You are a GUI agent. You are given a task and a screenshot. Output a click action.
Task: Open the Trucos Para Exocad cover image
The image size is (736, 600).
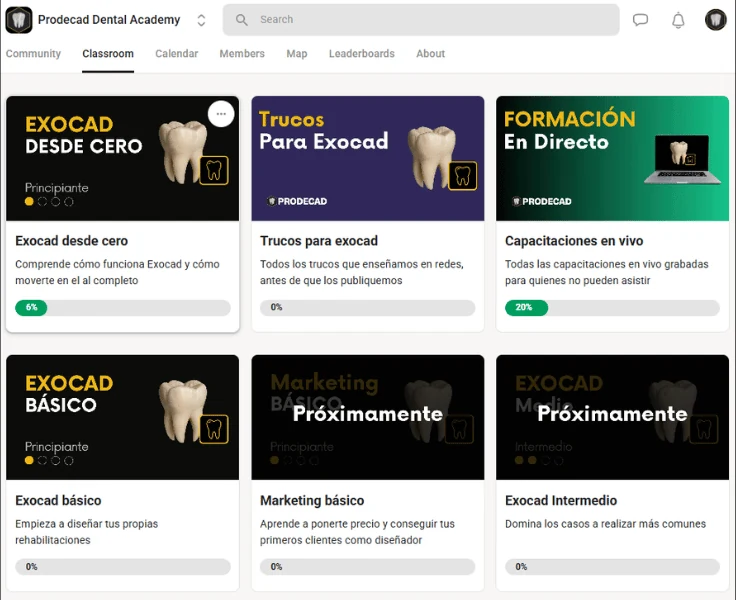(x=368, y=158)
